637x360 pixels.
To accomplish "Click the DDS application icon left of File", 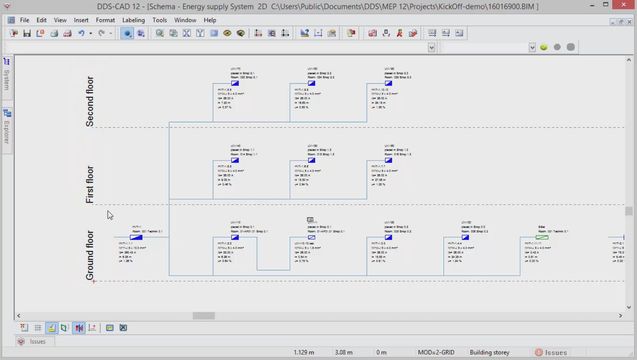I will point(11,20).
